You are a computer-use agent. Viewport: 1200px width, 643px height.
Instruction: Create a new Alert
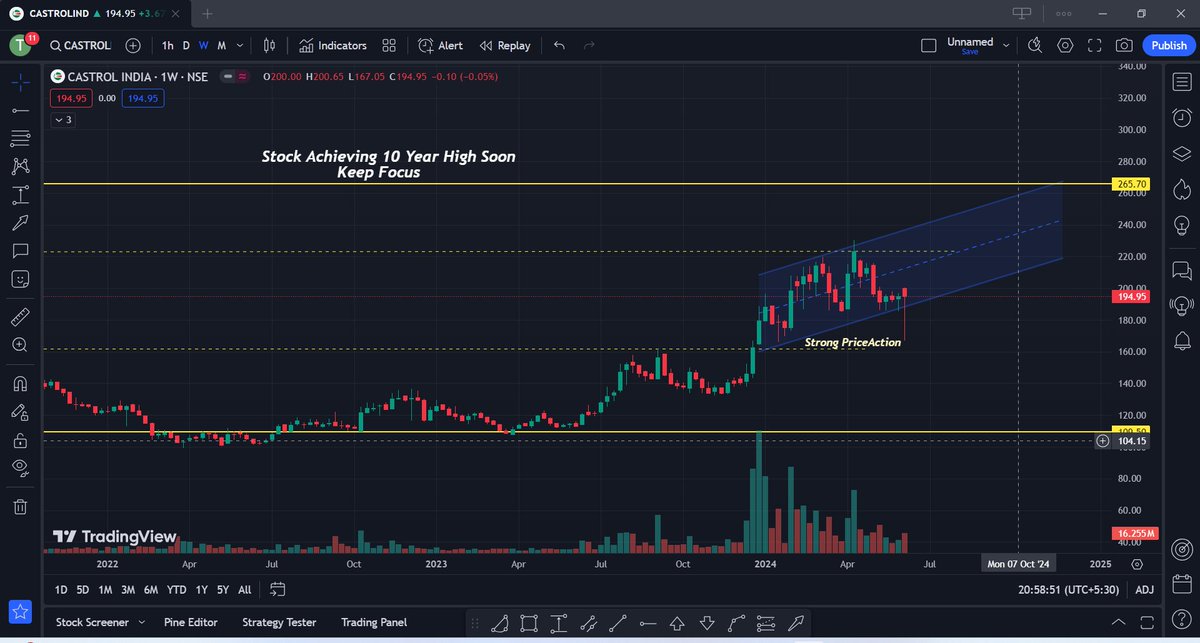(x=440, y=45)
